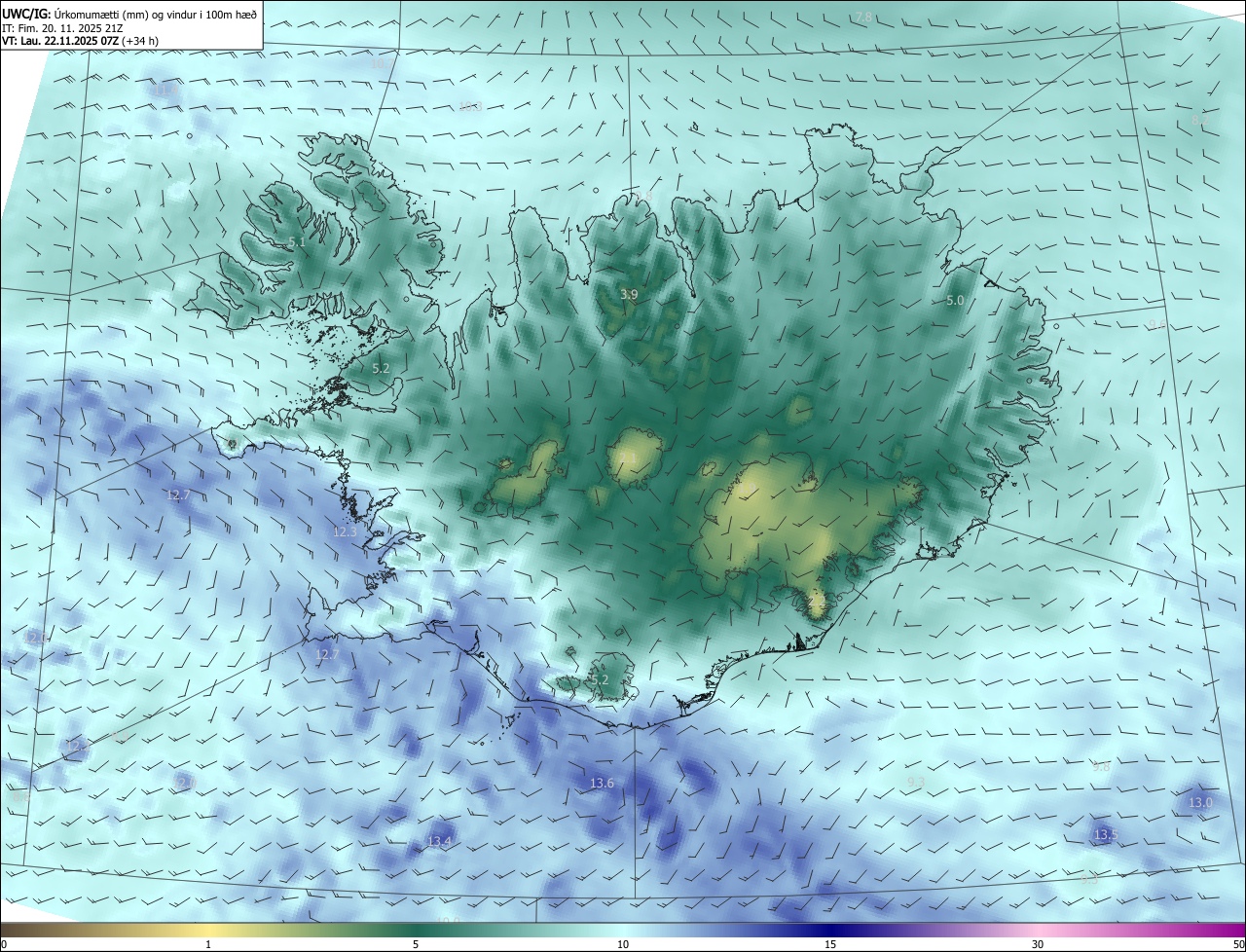Click the 7.8 value label at the top
Screen dimensions: 1246x952
863,18
